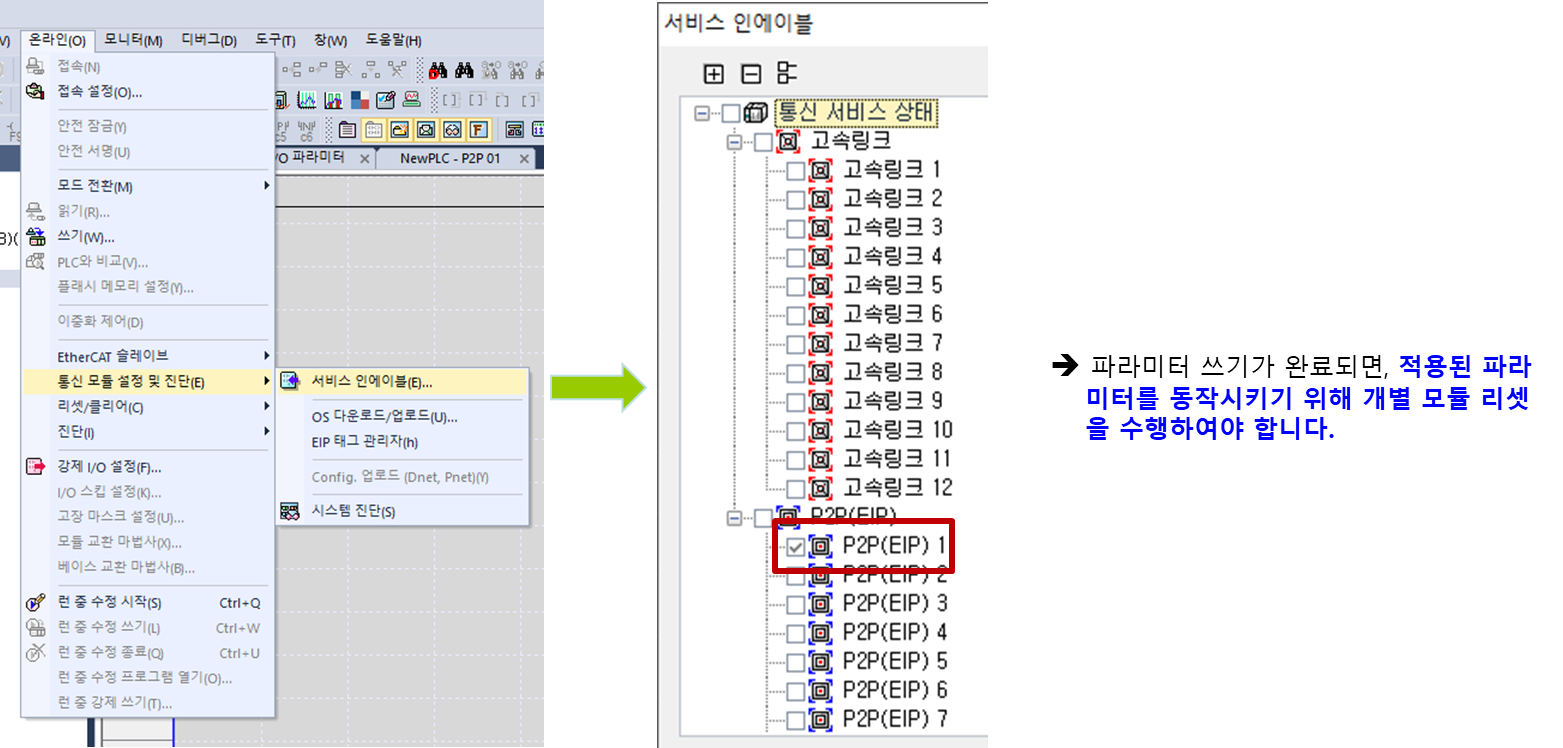Click the blue and red color blocks icon
The width and height of the screenshot is (1563, 748).
tap(360, 99)
